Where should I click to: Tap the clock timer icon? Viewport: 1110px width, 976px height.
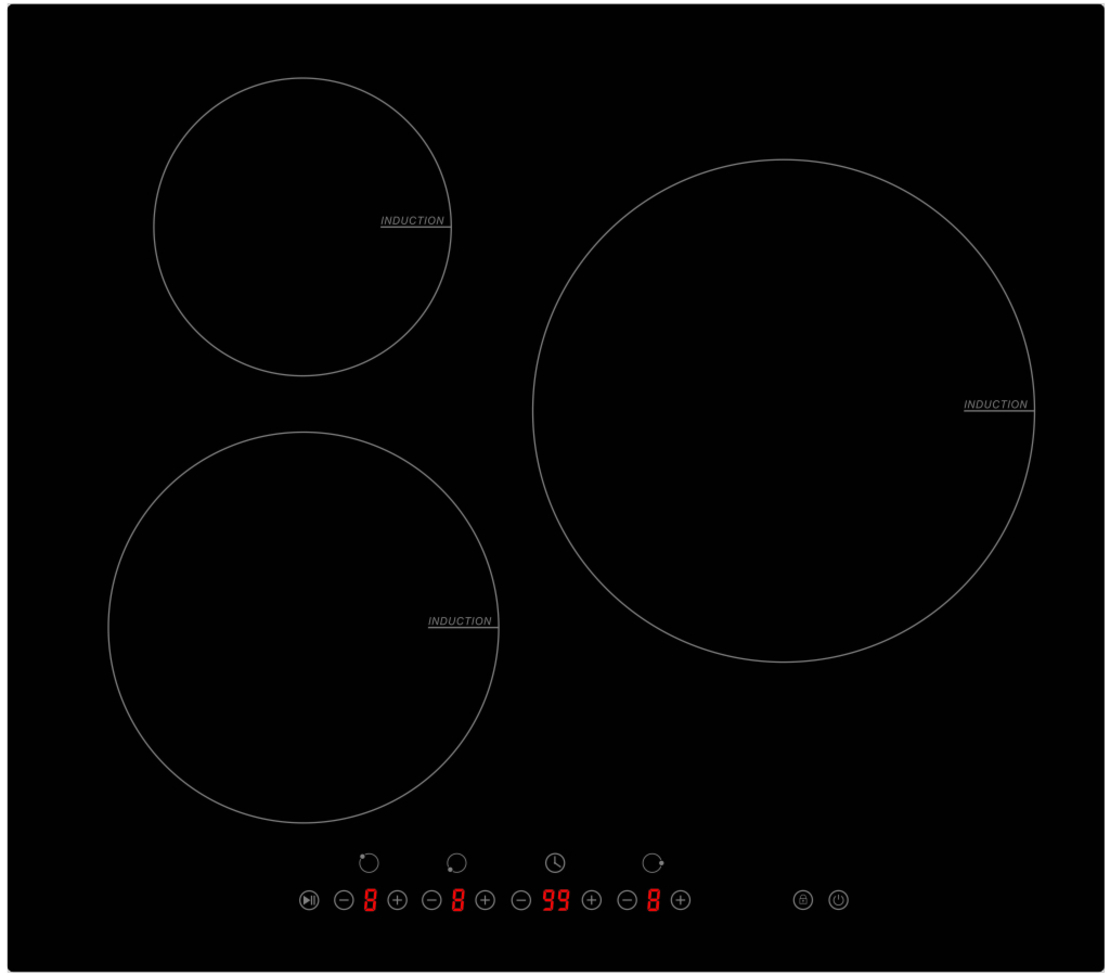(555, 863)
